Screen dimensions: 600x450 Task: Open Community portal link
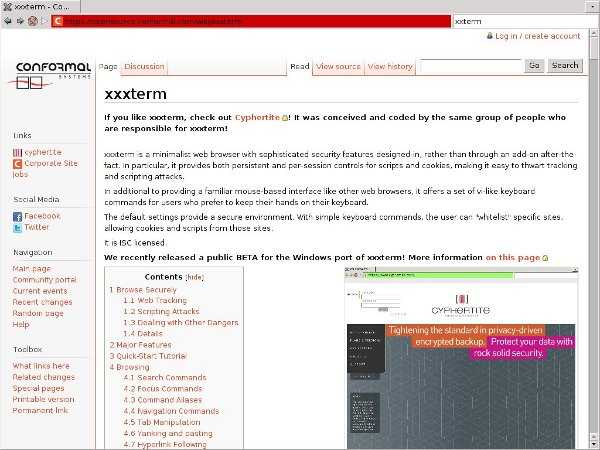[44, 280]
